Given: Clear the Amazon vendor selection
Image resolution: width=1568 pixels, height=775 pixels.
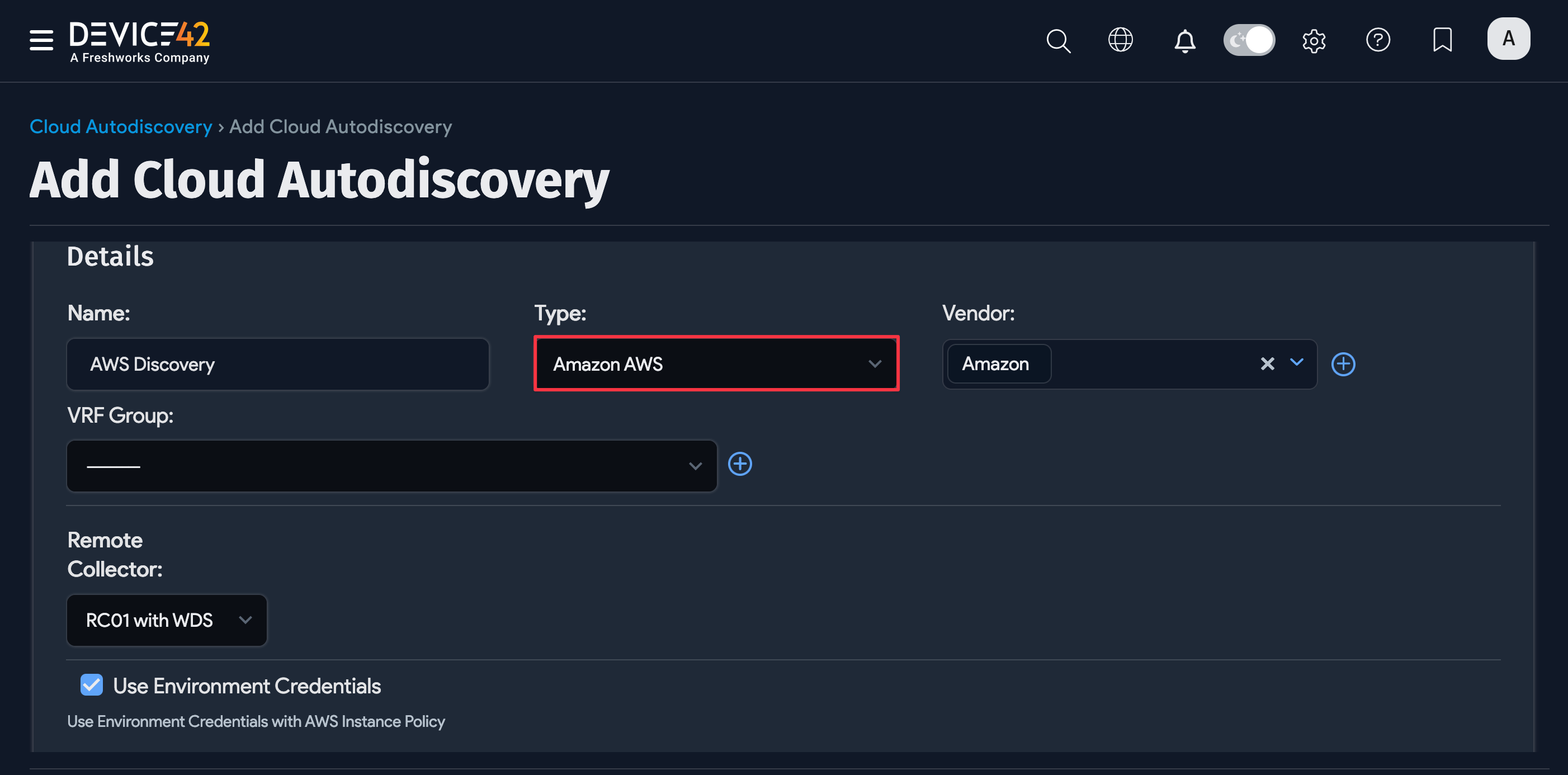Looking at the screenshot, I should (x=1267, y=364).
